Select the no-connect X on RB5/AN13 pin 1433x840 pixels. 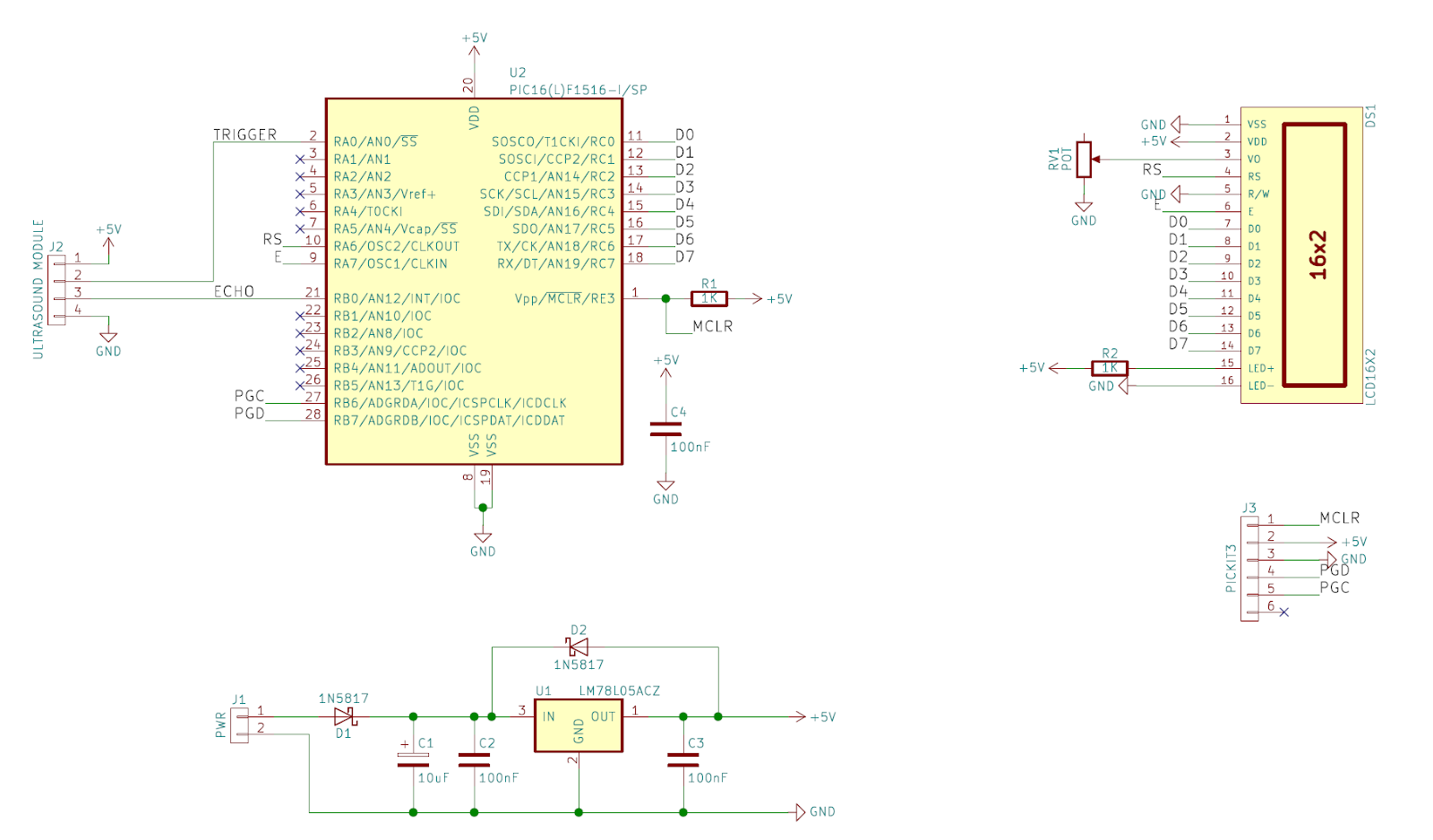click(300, 386)
